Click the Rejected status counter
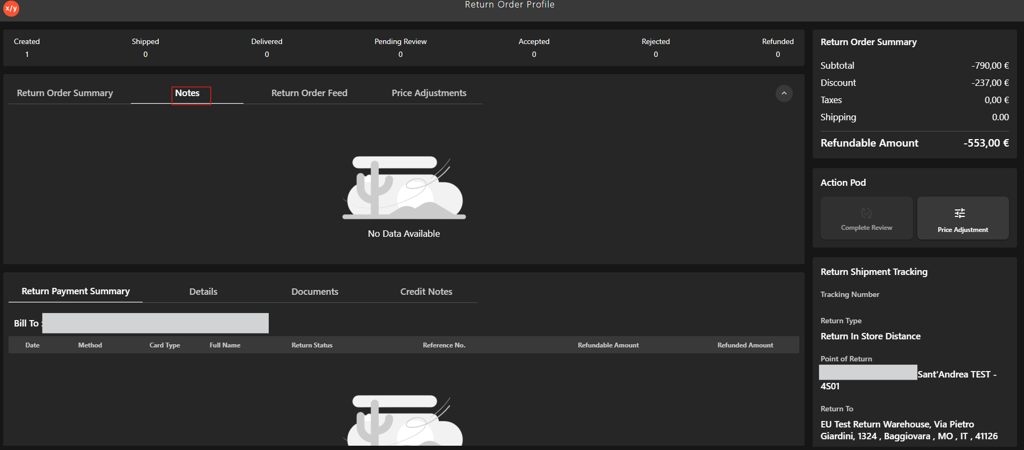1024x450 pixels. tap(656, 48)
